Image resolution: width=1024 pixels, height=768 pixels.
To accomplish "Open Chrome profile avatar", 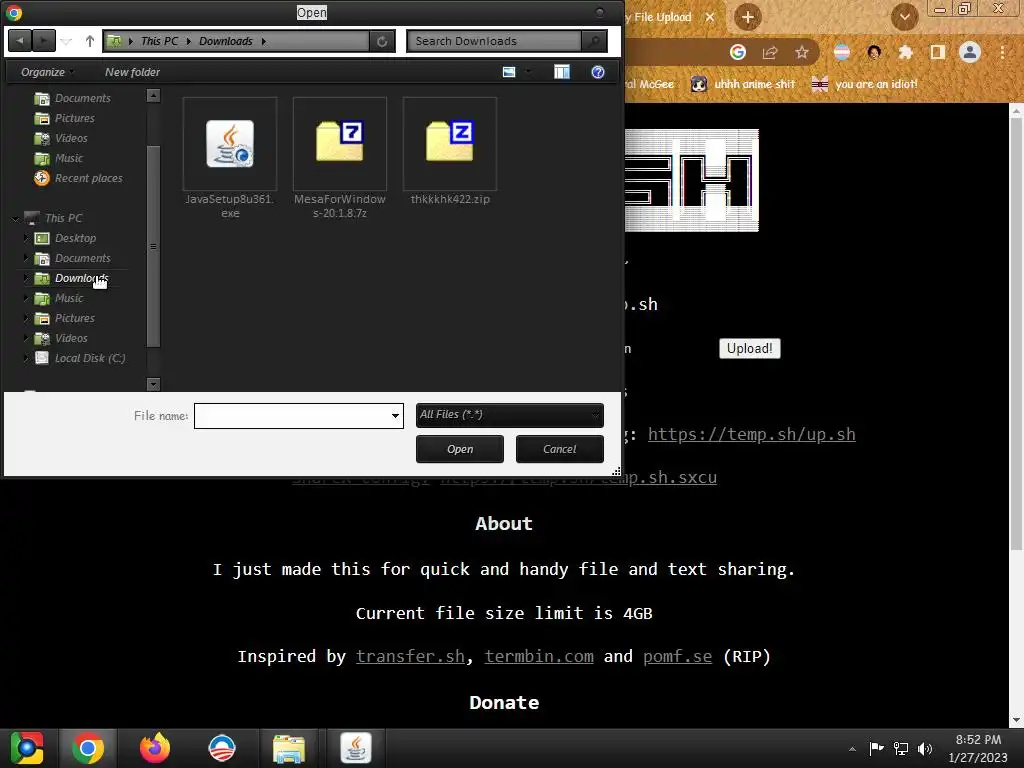I will coord(970,52).
